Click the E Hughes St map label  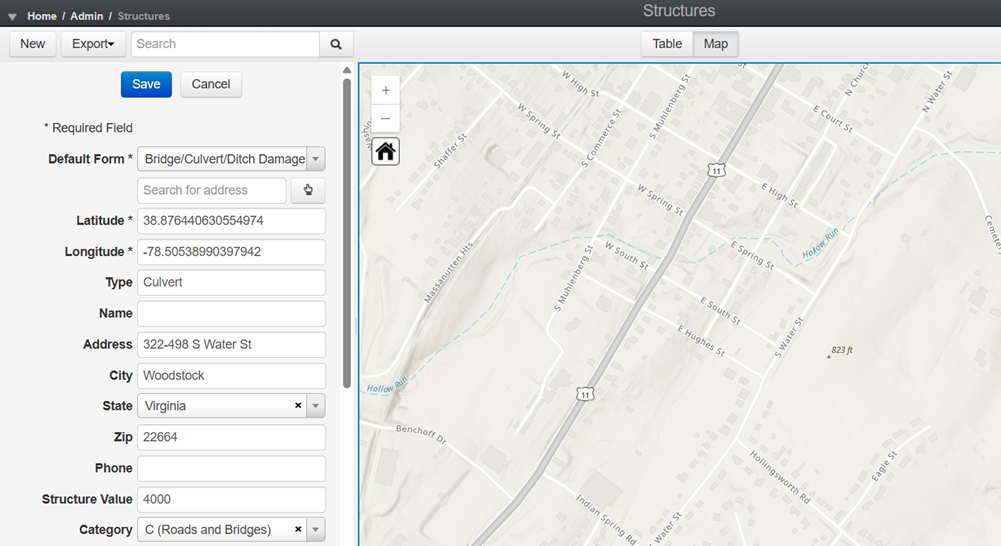click(701, 340)
